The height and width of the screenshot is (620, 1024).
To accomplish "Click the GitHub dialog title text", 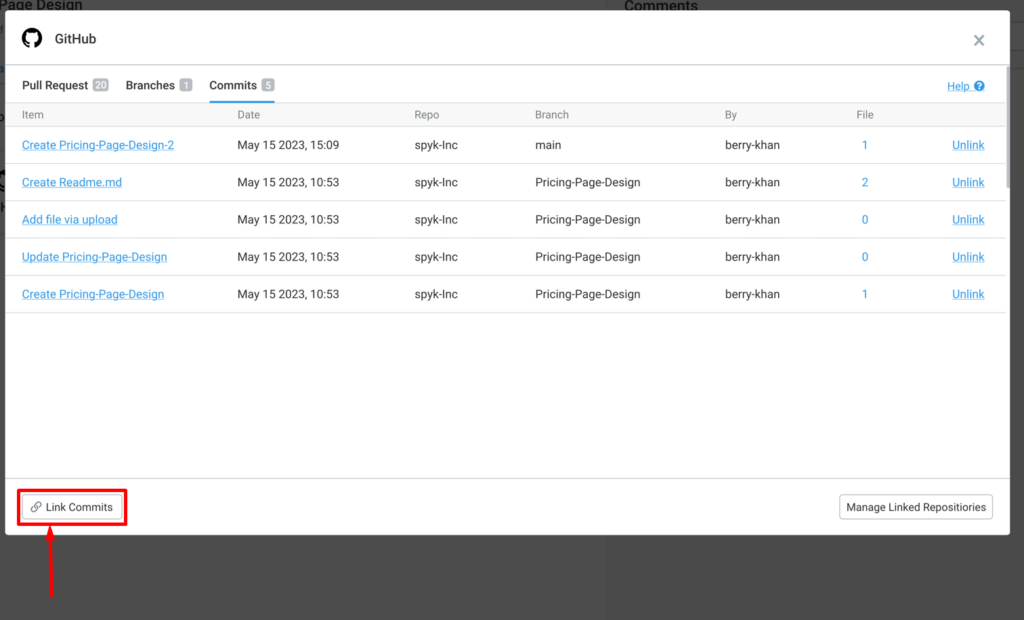I will (x=75, y=39).
